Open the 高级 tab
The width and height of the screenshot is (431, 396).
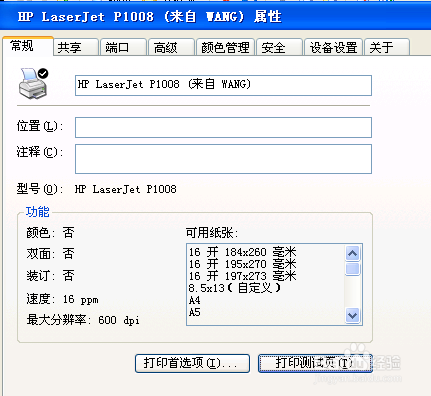coord(171,47)
